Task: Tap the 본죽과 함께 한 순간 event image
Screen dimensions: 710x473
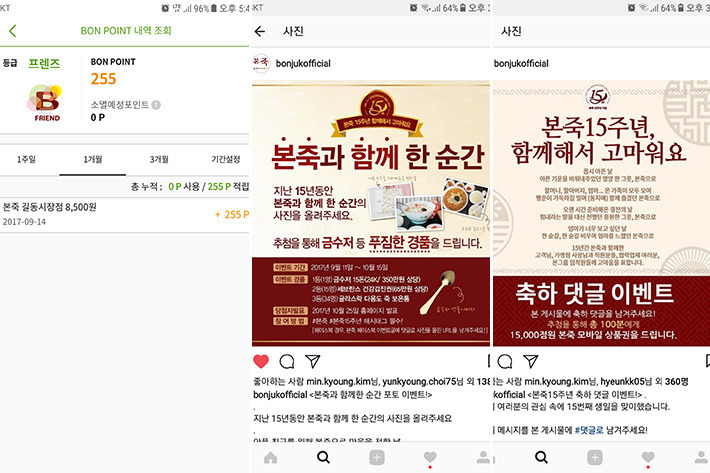Action: 370,214
